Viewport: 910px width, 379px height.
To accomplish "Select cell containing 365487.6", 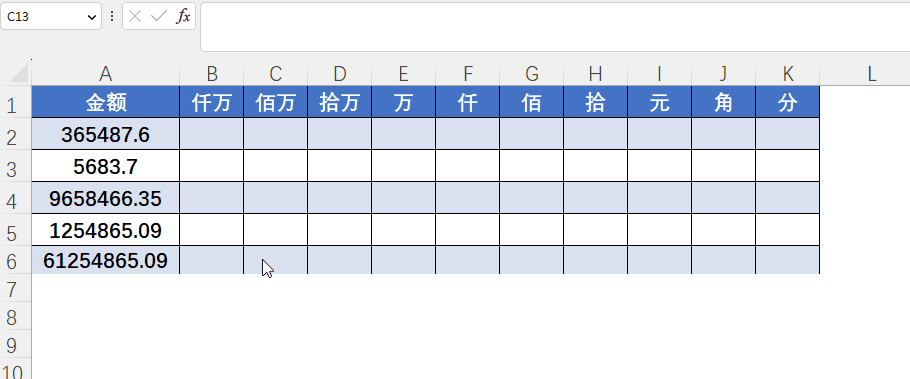I will pyautogui.click(x=106, y=134).
